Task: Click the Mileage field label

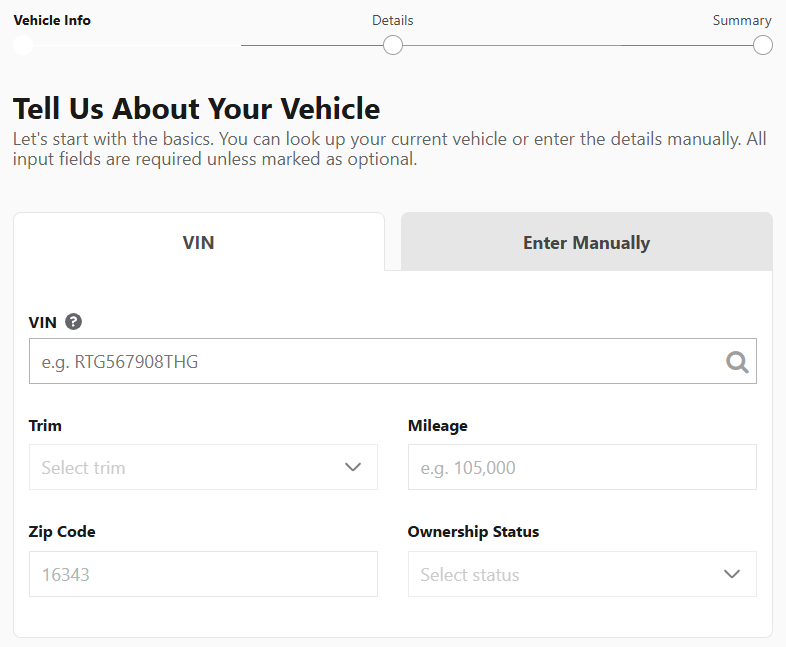Action: (x=437, y=426)
